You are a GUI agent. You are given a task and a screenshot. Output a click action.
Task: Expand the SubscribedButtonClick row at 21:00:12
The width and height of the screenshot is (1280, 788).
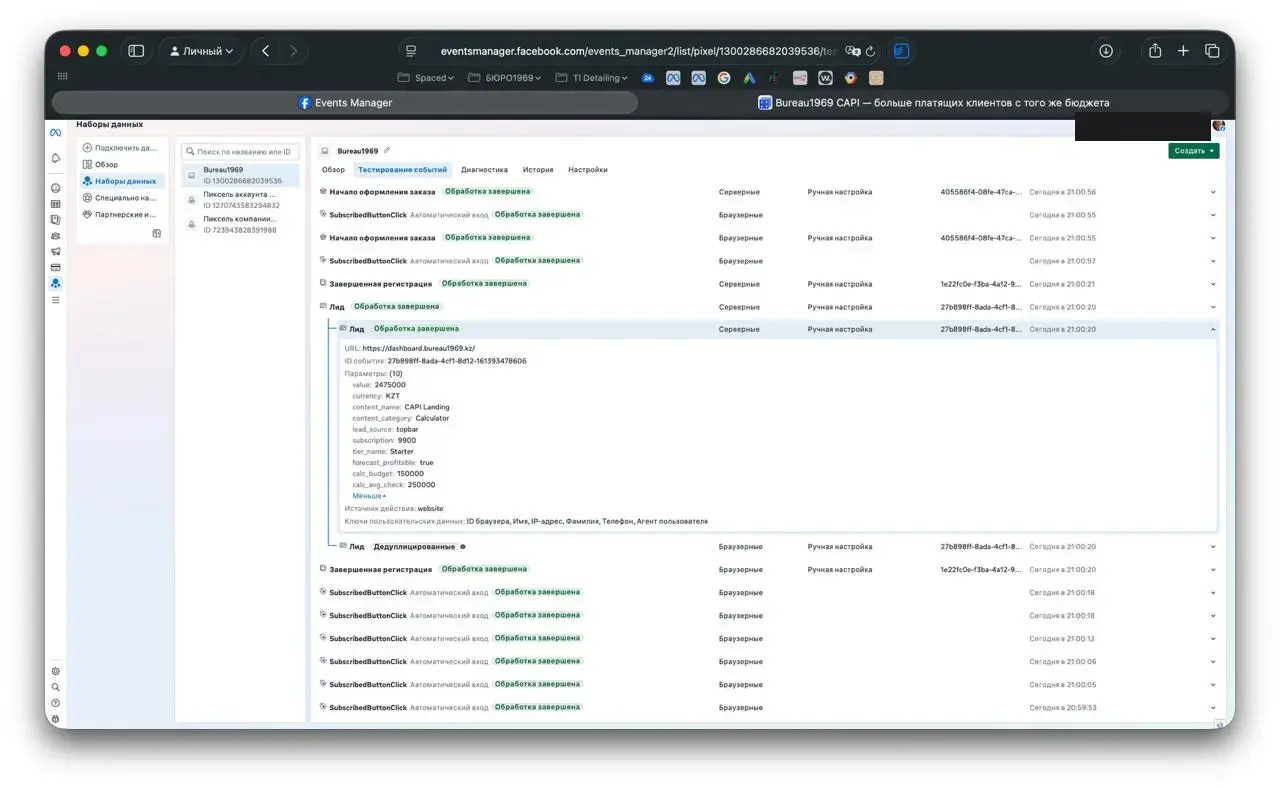pyautogui.click(x=1213, y=639)
